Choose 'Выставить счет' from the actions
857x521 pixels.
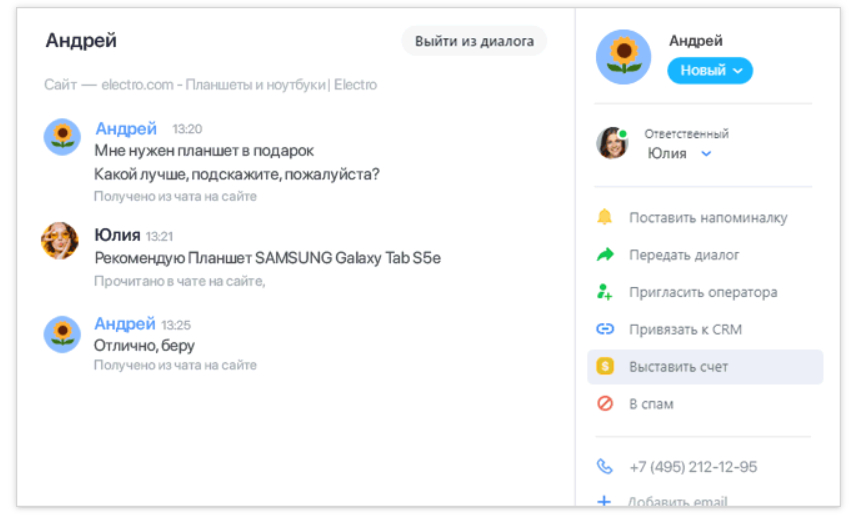point(678,367)
